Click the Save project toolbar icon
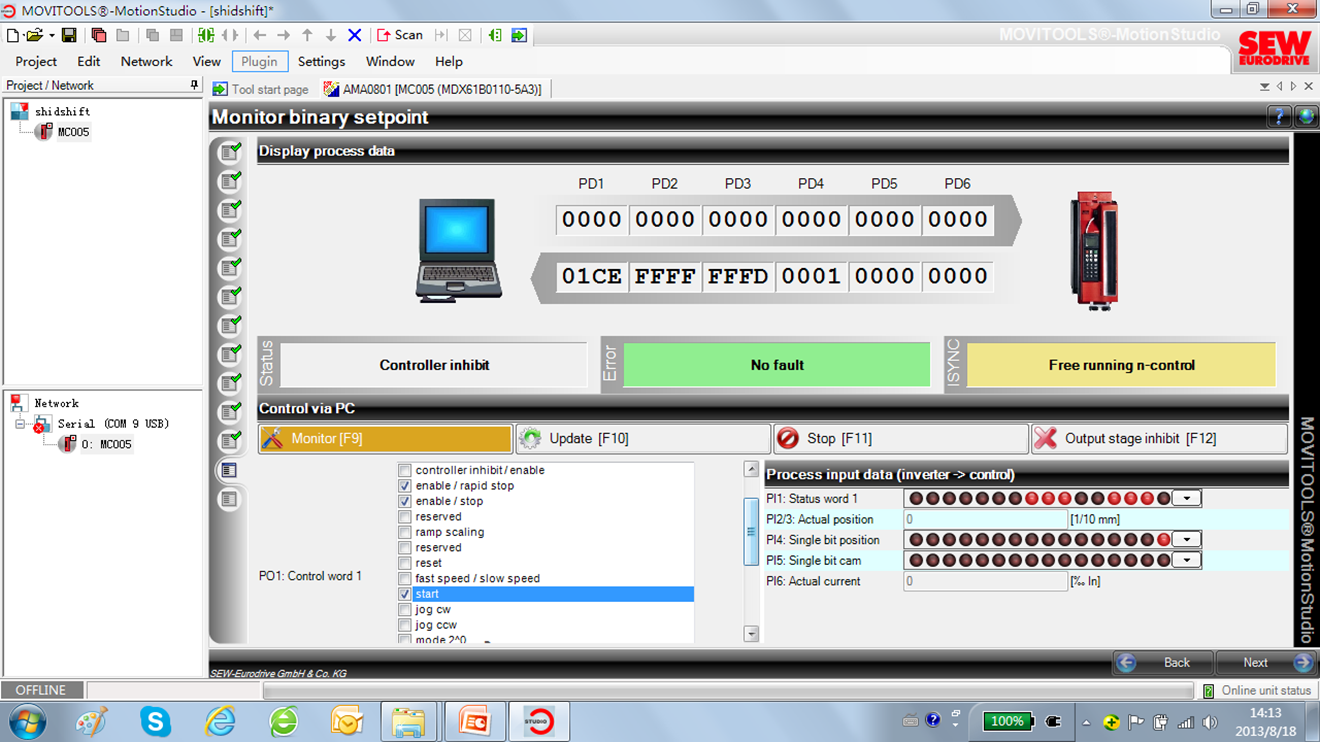Screen dimensions: 1320x742 tap(69, 35)
